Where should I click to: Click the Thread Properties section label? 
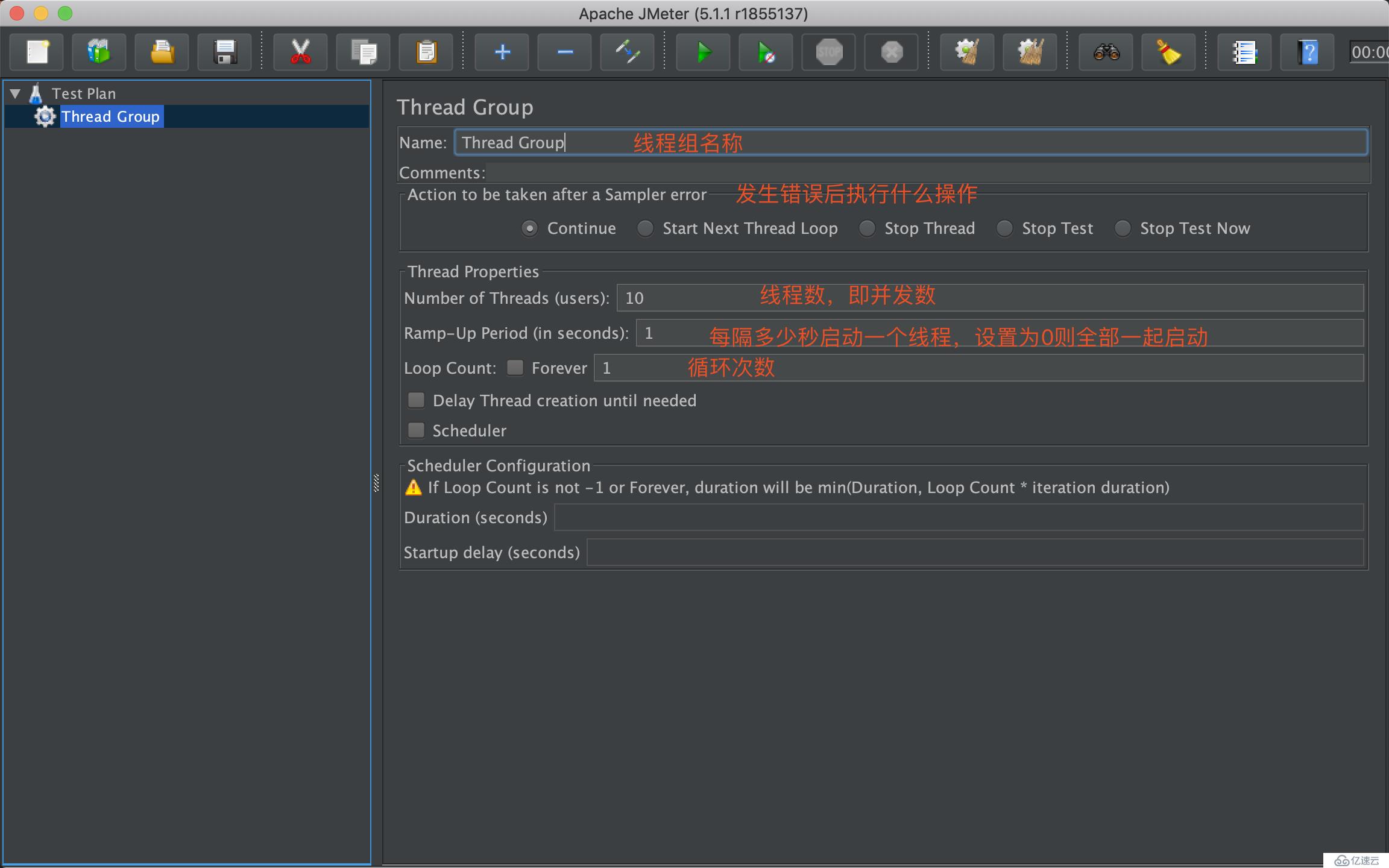point(473,271)
